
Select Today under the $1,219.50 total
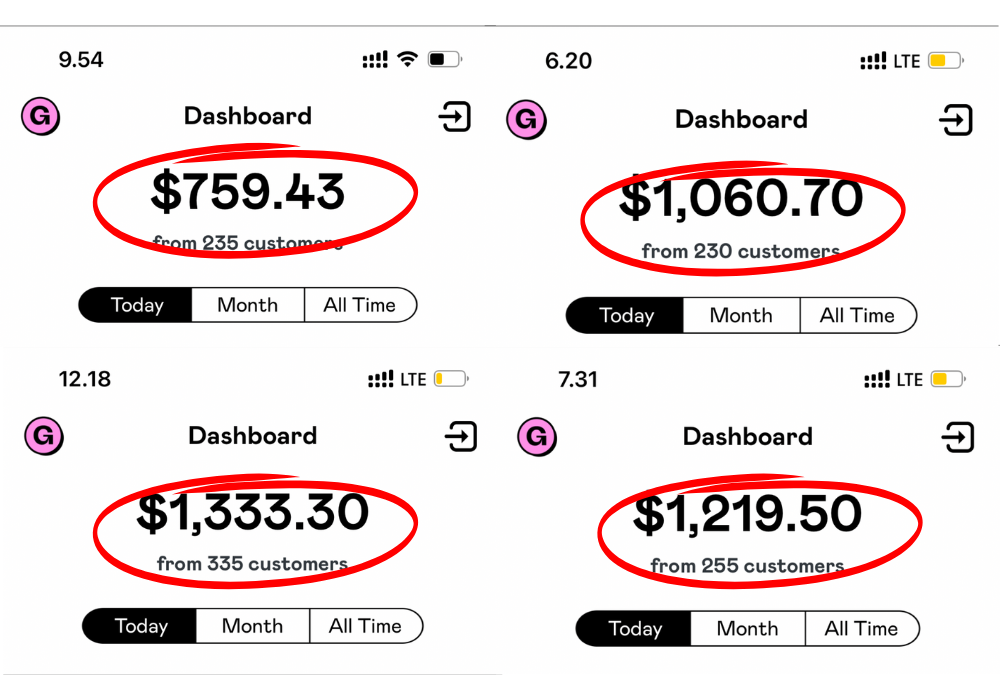635,629
